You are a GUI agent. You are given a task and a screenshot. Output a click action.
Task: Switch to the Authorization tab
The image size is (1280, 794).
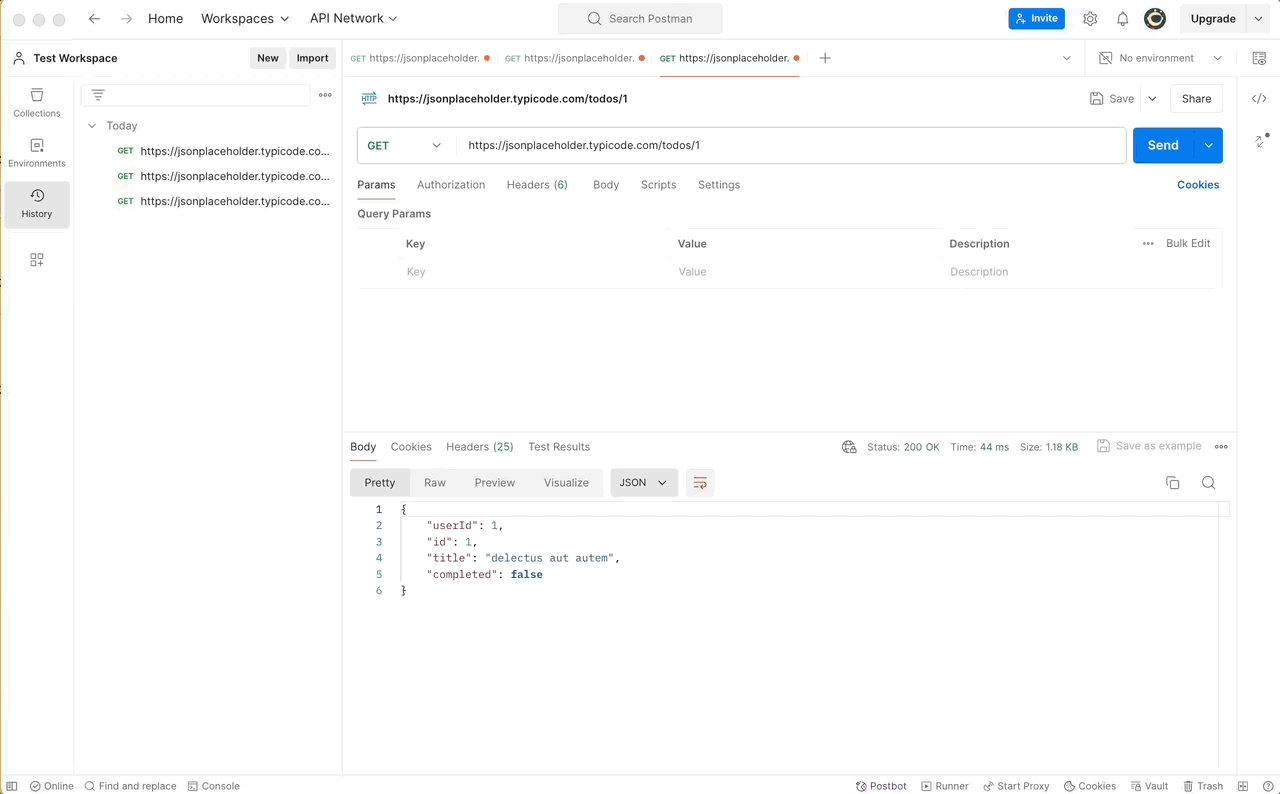click(451, 185)
